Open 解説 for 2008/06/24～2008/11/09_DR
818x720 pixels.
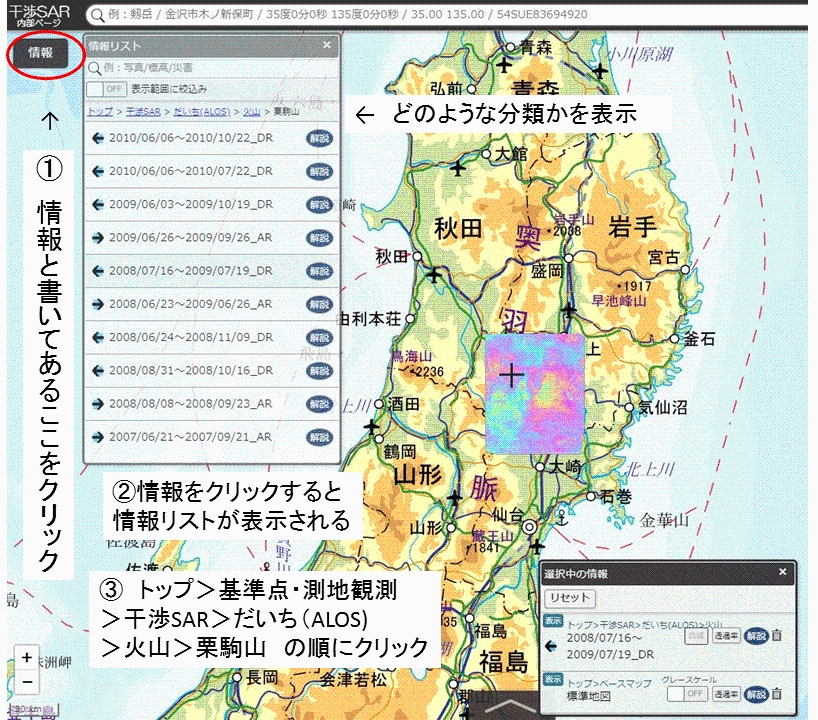coord(319,338)
